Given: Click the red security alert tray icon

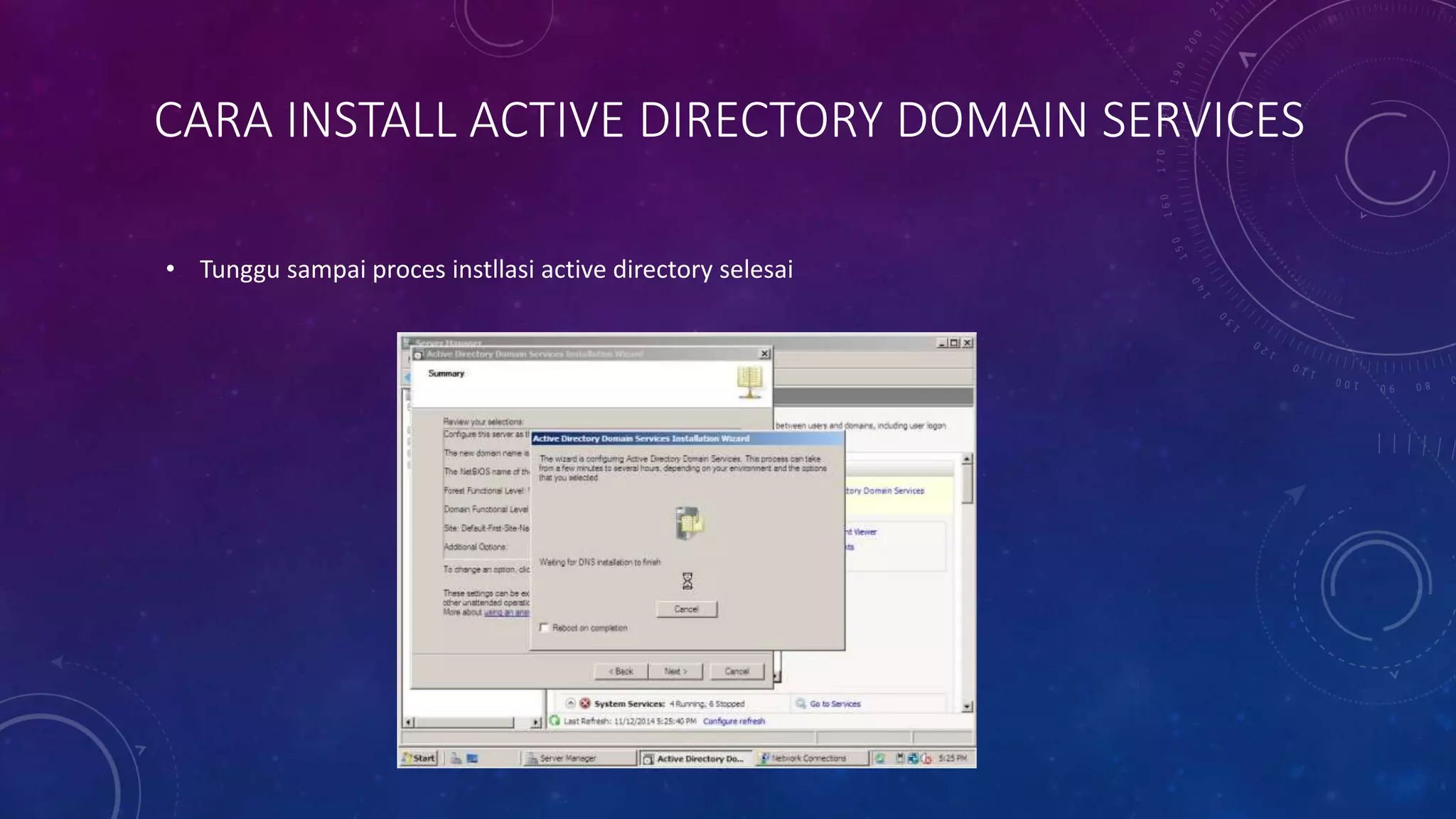Looking at the screenshot, I should click(x=926, y=759).
